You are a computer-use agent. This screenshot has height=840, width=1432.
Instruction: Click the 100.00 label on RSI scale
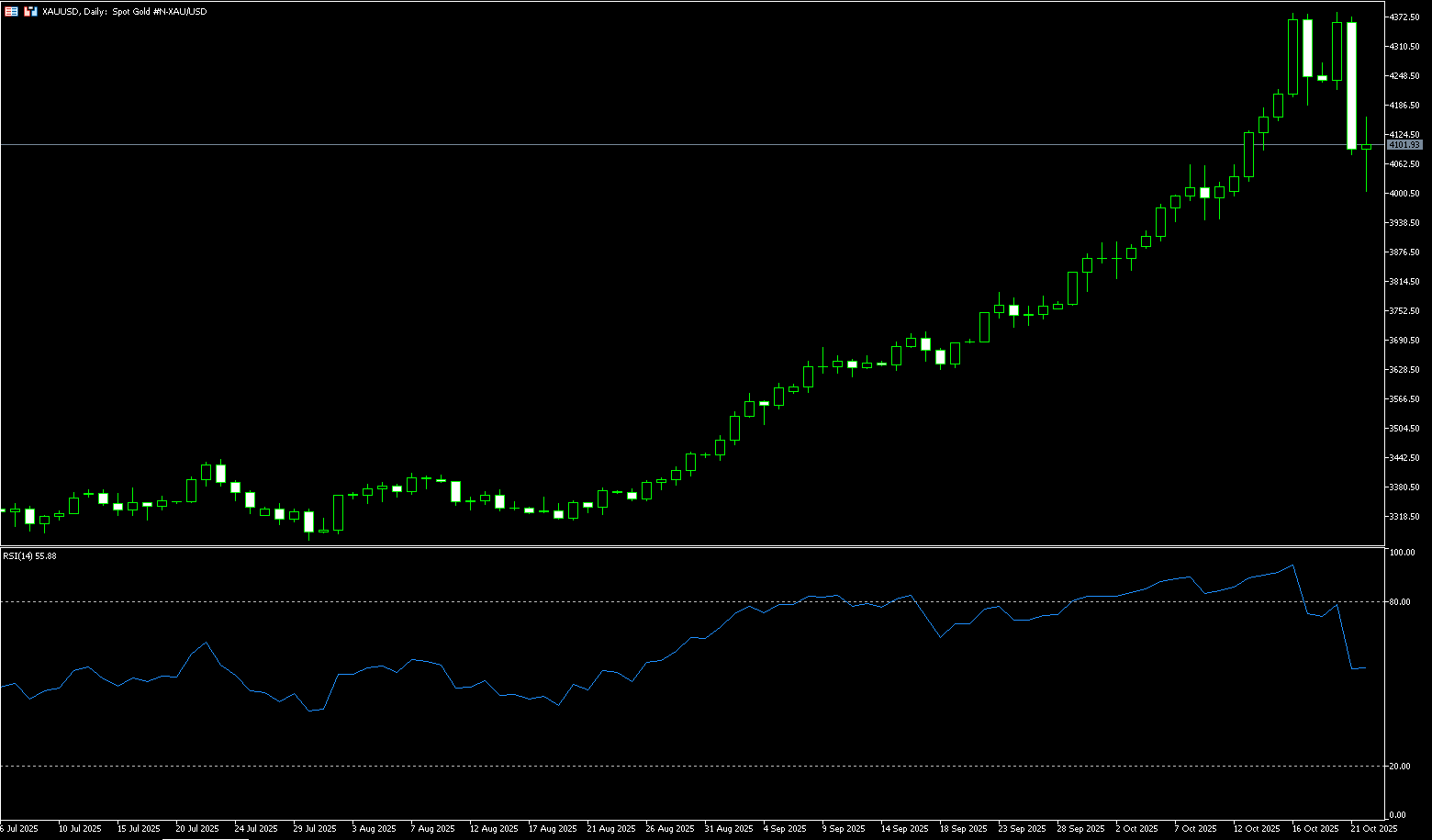coord(1402,553)
